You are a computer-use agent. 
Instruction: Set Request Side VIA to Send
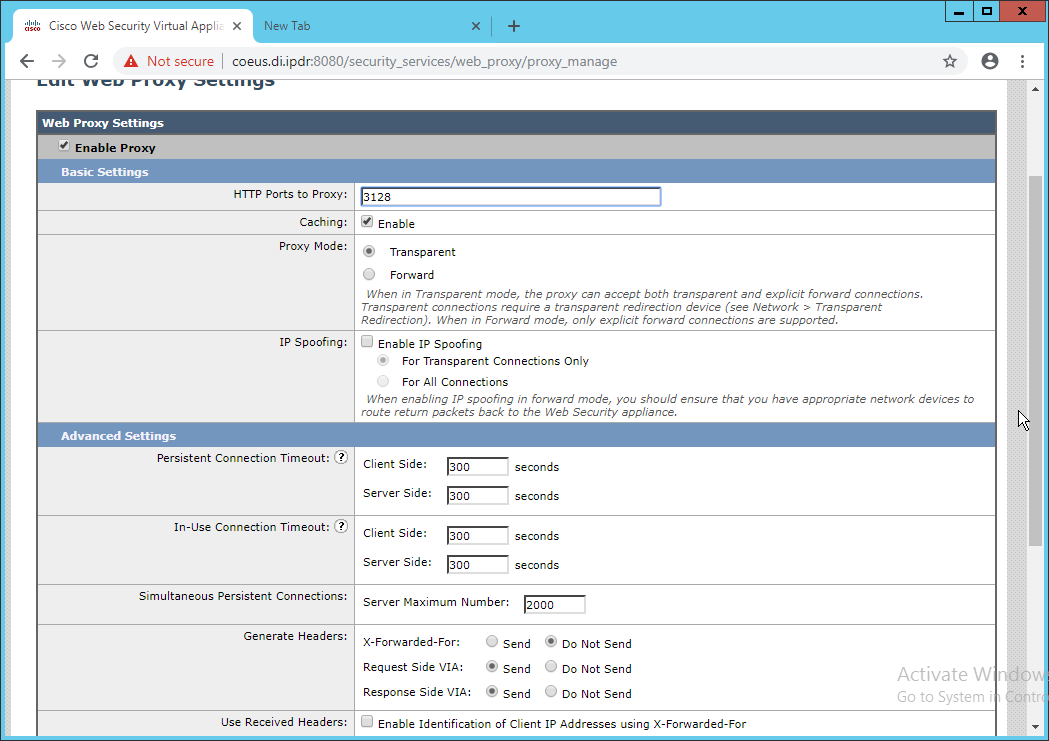click(492, 666)
